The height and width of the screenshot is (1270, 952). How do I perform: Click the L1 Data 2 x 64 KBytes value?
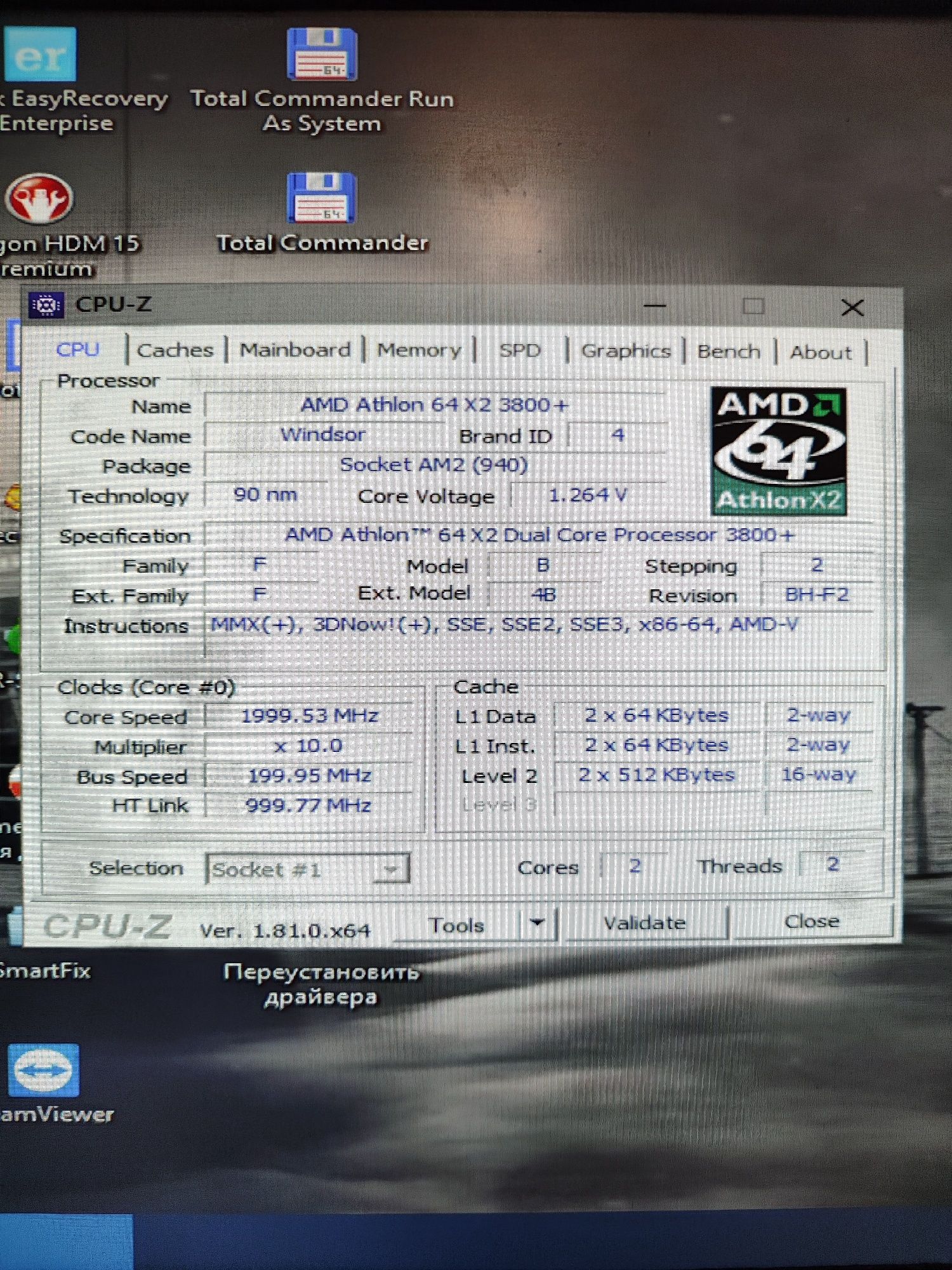click(656, 715)
